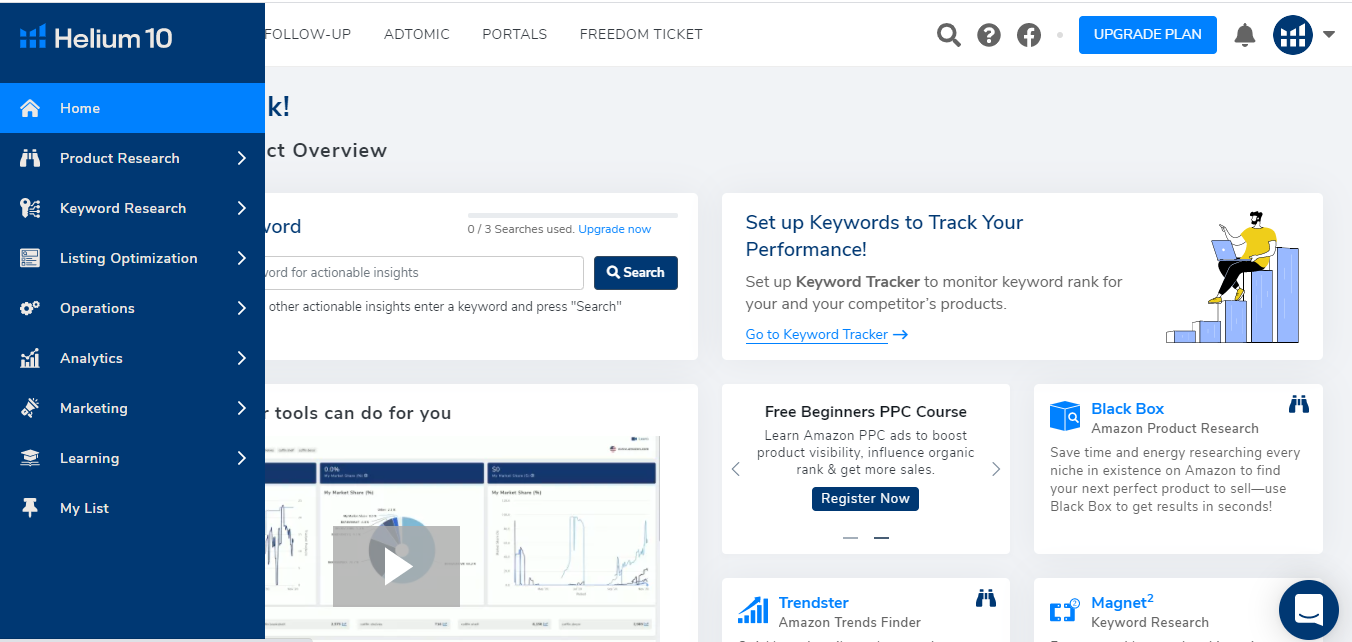1352x642 pixels.
Task: Click the magnifying glass search icon in header
Action: click(x=948, y=35)
